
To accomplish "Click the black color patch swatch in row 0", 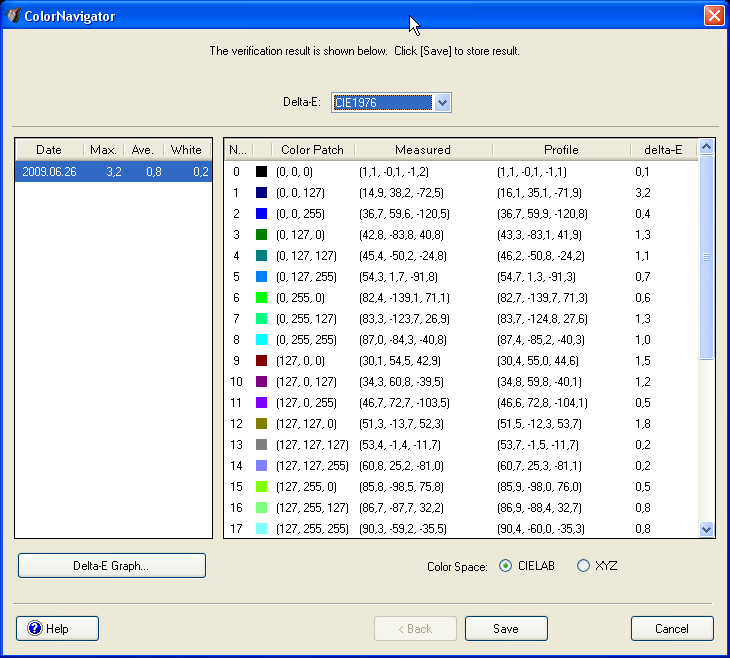I will 261,172.
